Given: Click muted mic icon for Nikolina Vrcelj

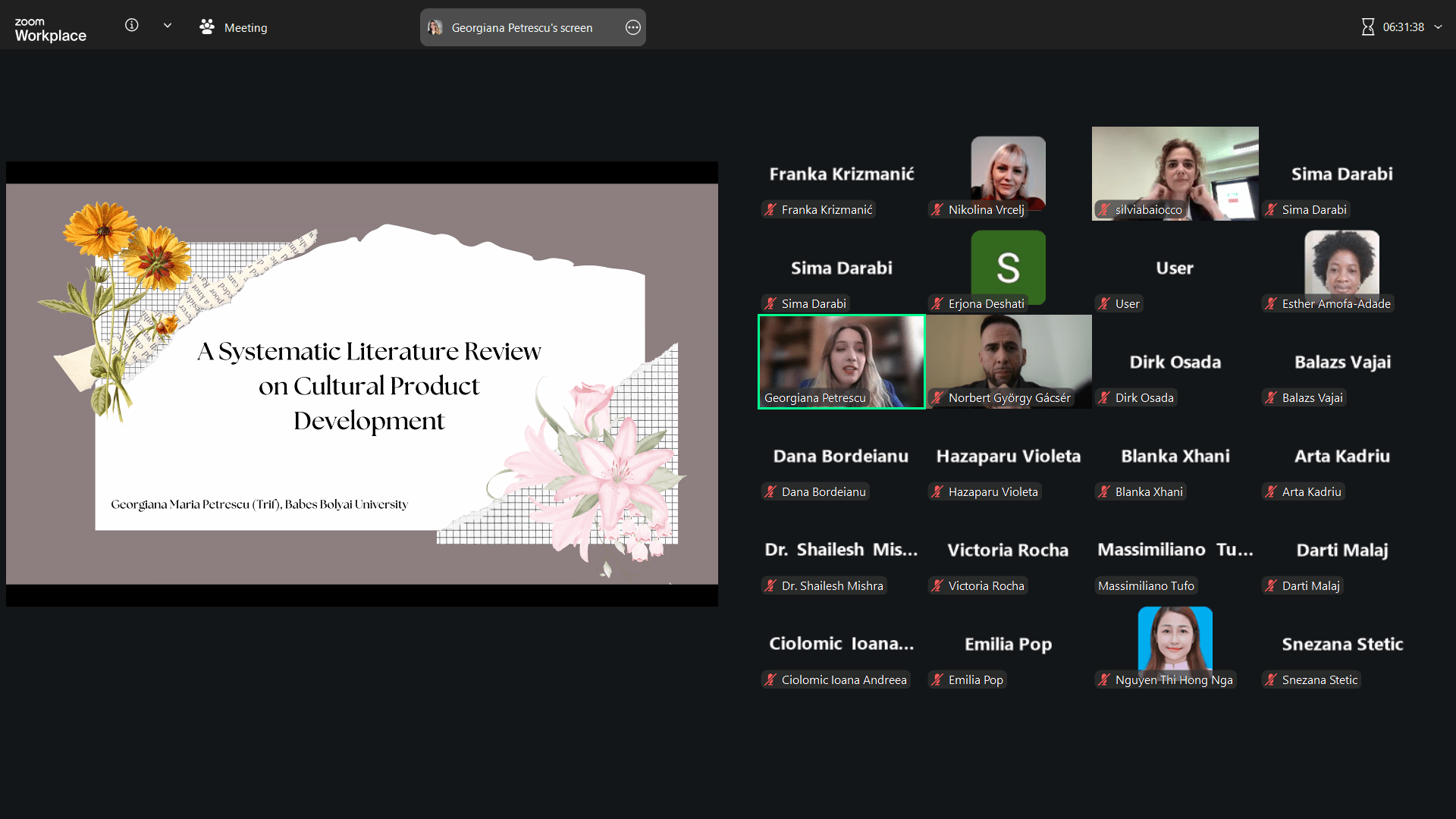Looking at the screenshot, I should (x=937, y=210).
